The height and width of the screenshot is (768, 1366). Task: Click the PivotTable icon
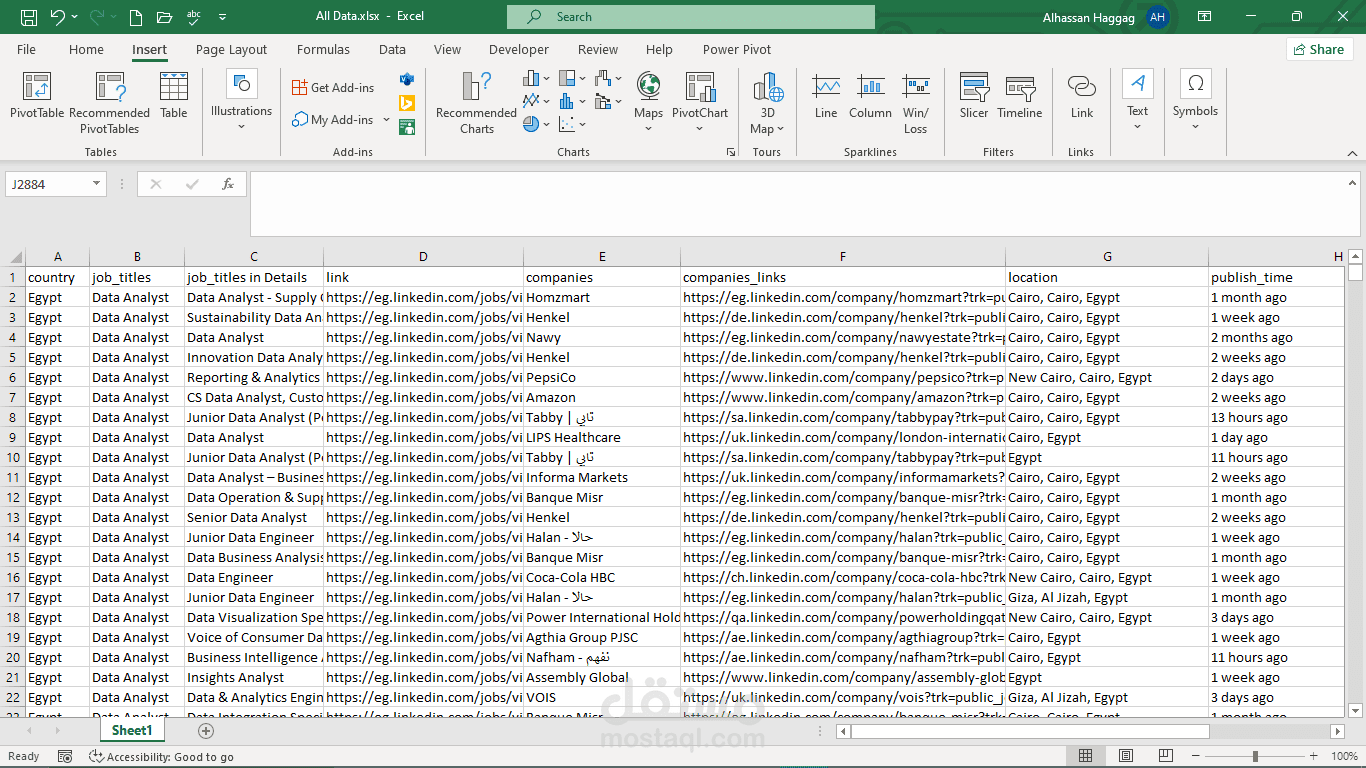(37, 96)
